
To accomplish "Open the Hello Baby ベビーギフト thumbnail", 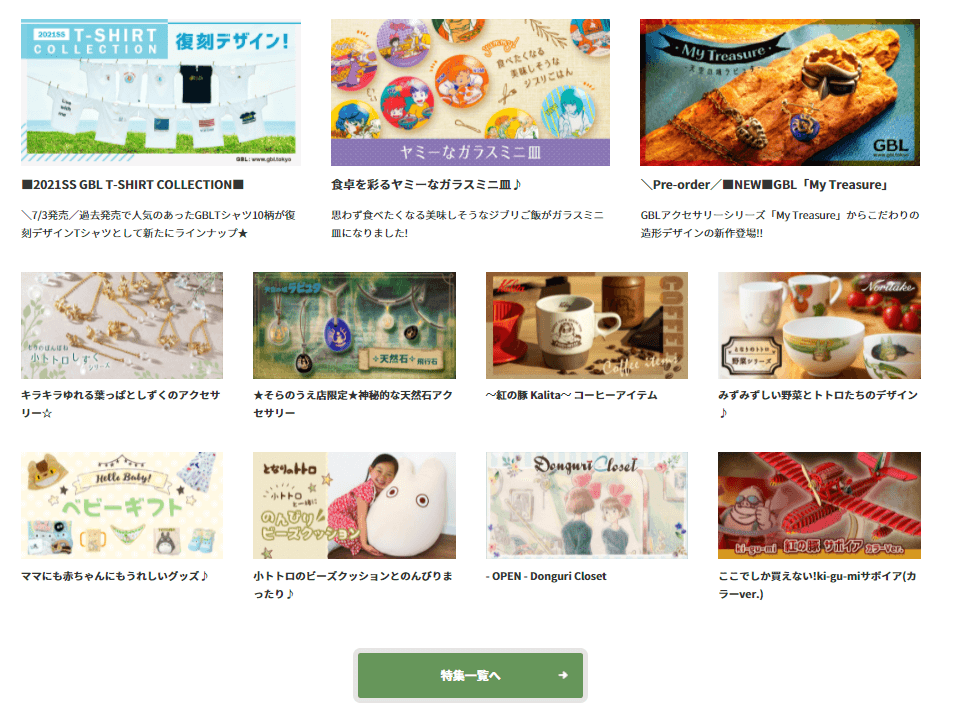I will pyautogui.click(x=122, y=505).
